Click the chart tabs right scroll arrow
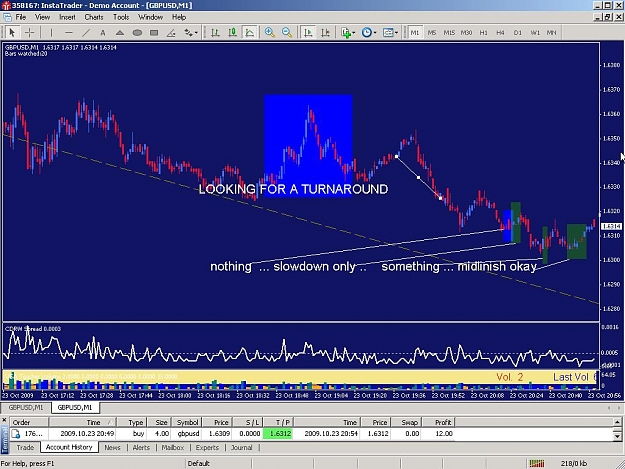Image resolution: width=625 pixels, height=469 pixels. click(x=619, y=408)
